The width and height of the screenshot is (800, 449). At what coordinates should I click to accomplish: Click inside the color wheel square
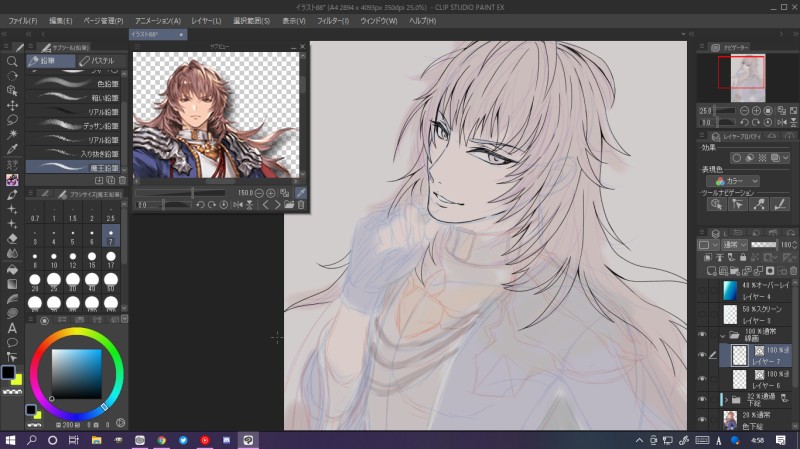coord(77,374)
